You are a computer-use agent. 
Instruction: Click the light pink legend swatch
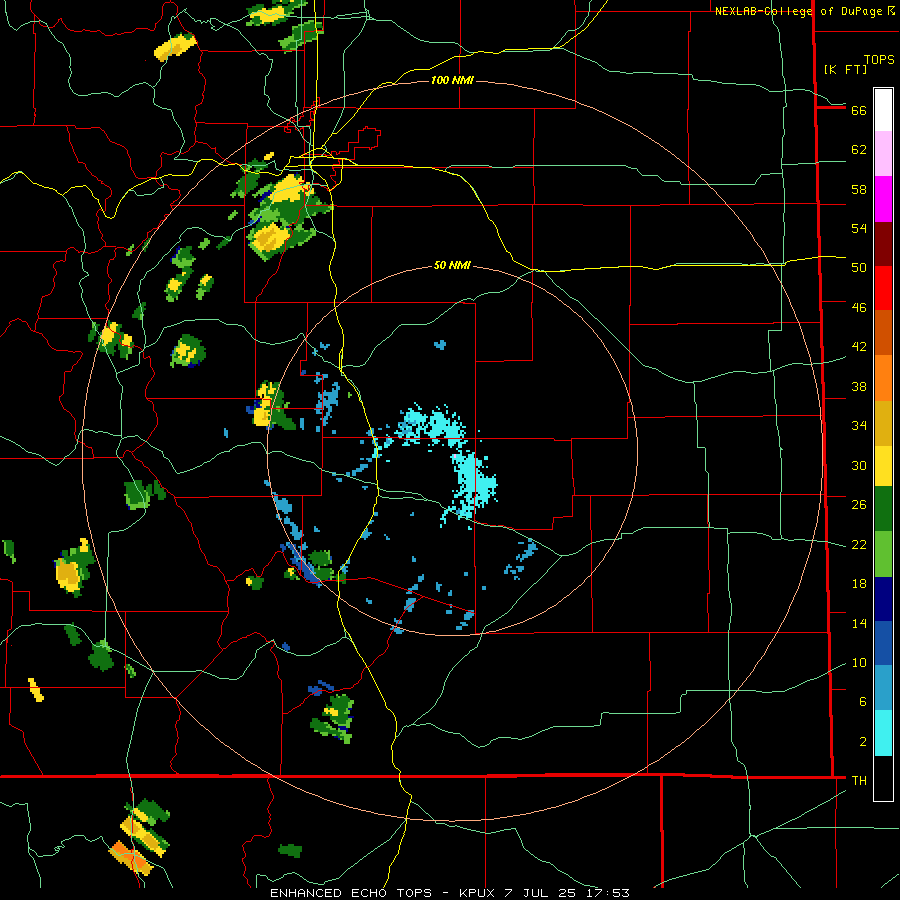click(x=883, y=154)
